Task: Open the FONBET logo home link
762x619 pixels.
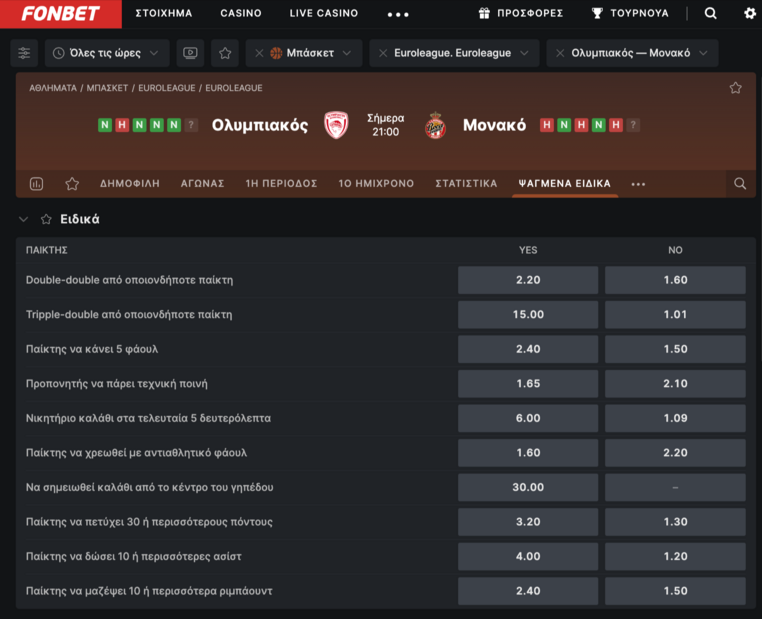Action: (60, 14)
